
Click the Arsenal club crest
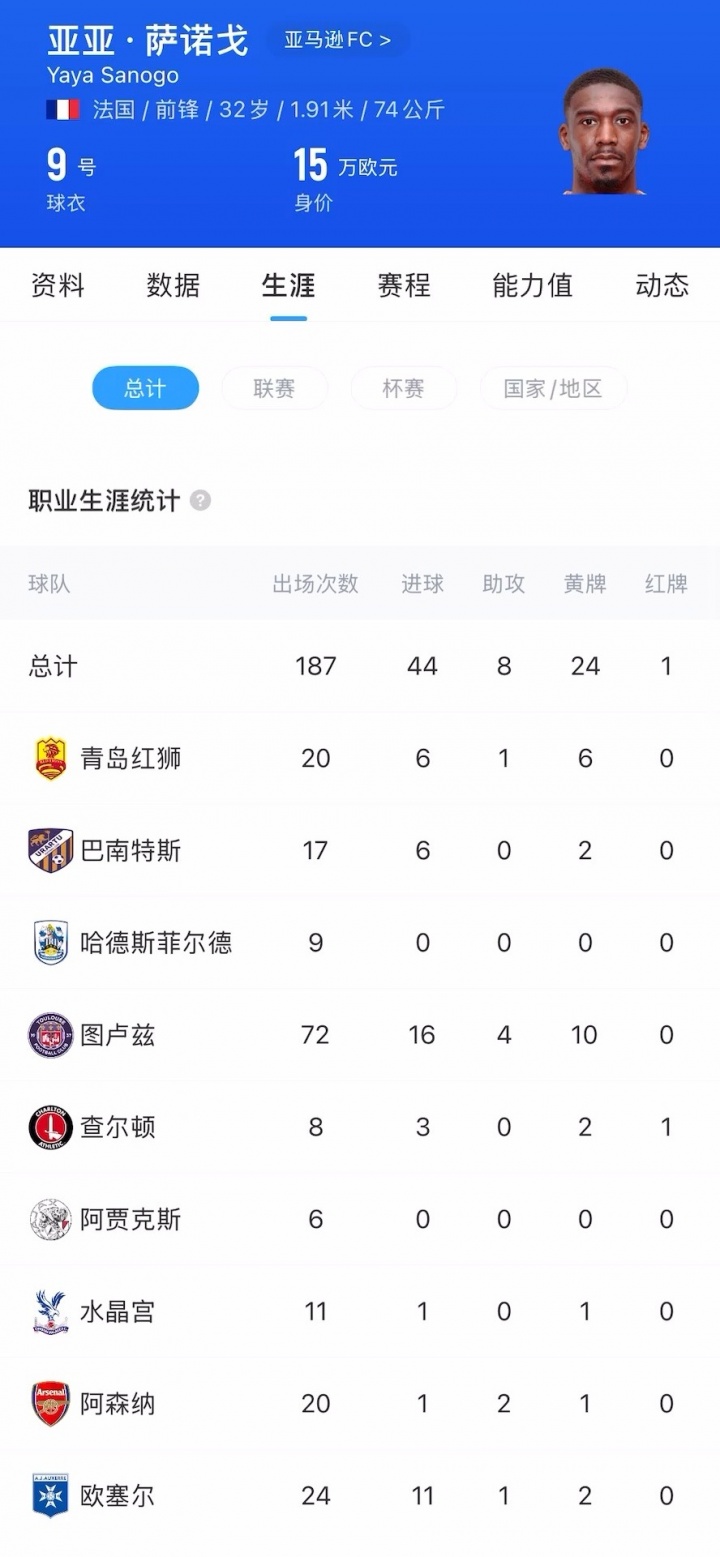50,1404
